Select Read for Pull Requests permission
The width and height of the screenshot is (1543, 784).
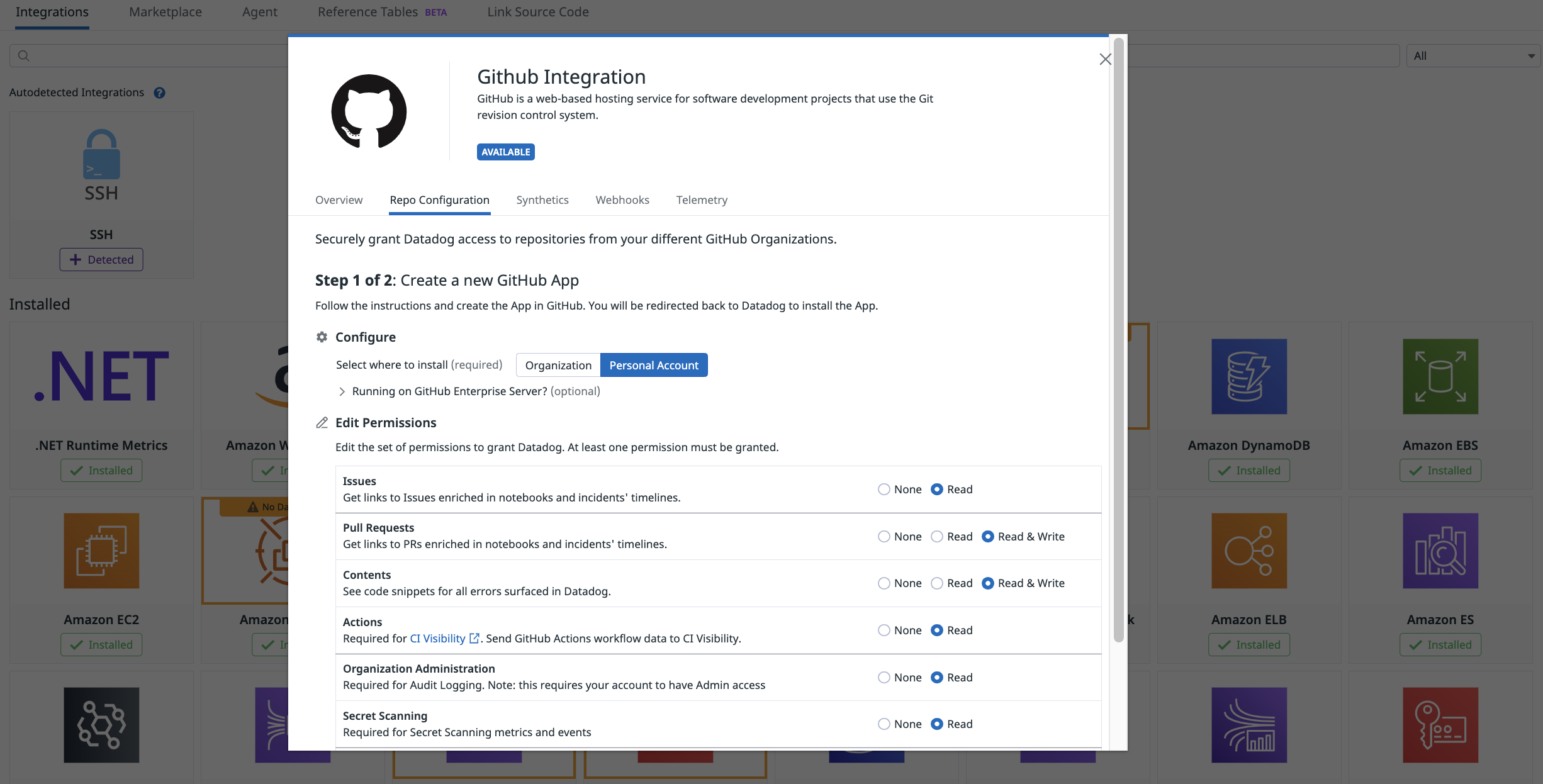[937, 537]
